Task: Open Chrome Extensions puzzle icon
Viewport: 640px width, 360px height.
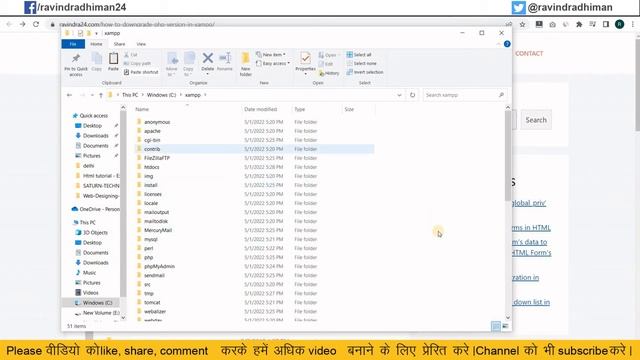Action: coord(579,24)
